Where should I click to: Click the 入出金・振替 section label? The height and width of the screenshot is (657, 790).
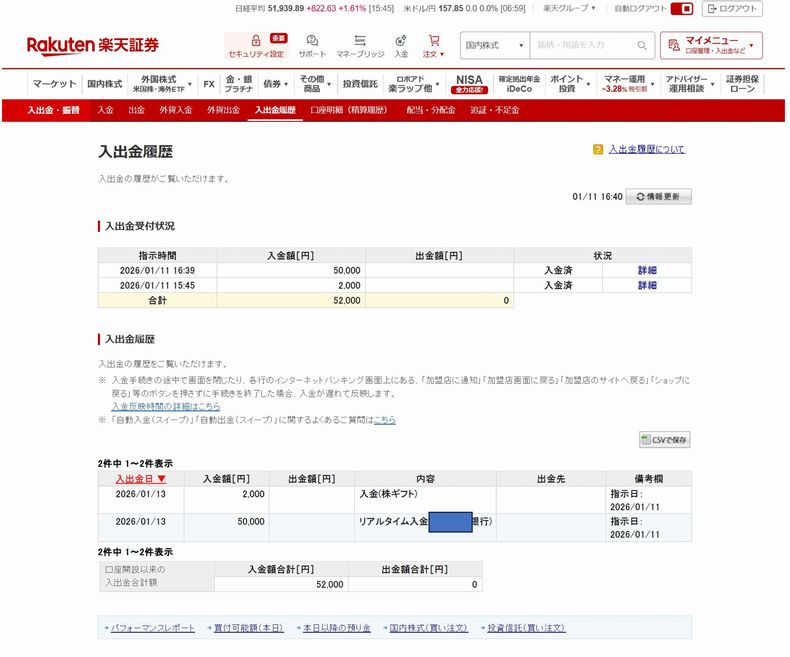pyautogui.click(x=53, y=110)
